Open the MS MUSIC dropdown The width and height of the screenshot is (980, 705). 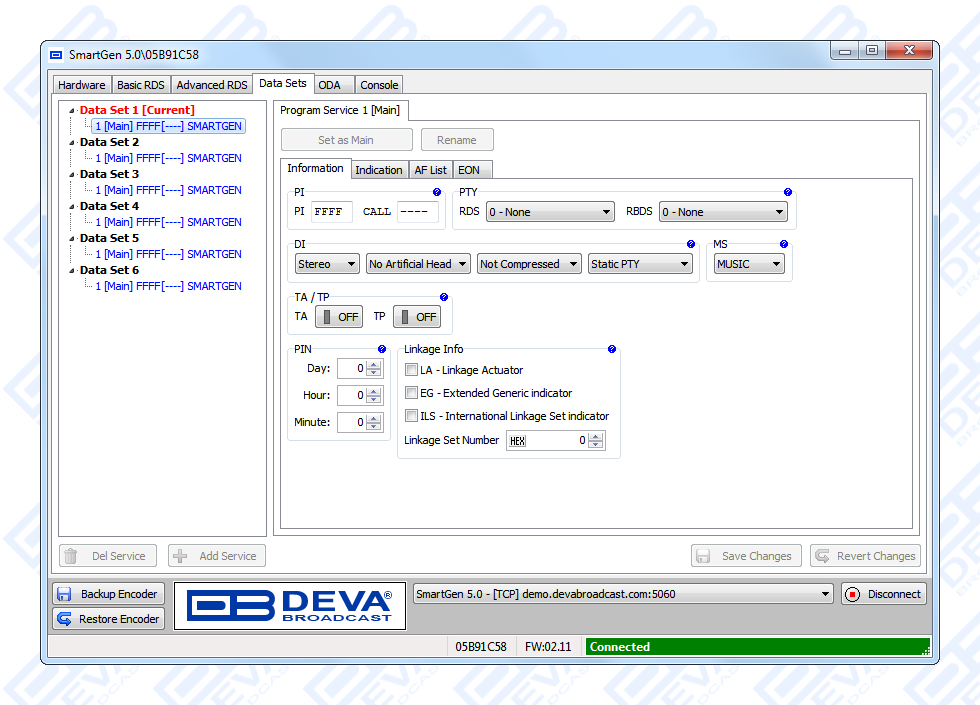[749, 264]
